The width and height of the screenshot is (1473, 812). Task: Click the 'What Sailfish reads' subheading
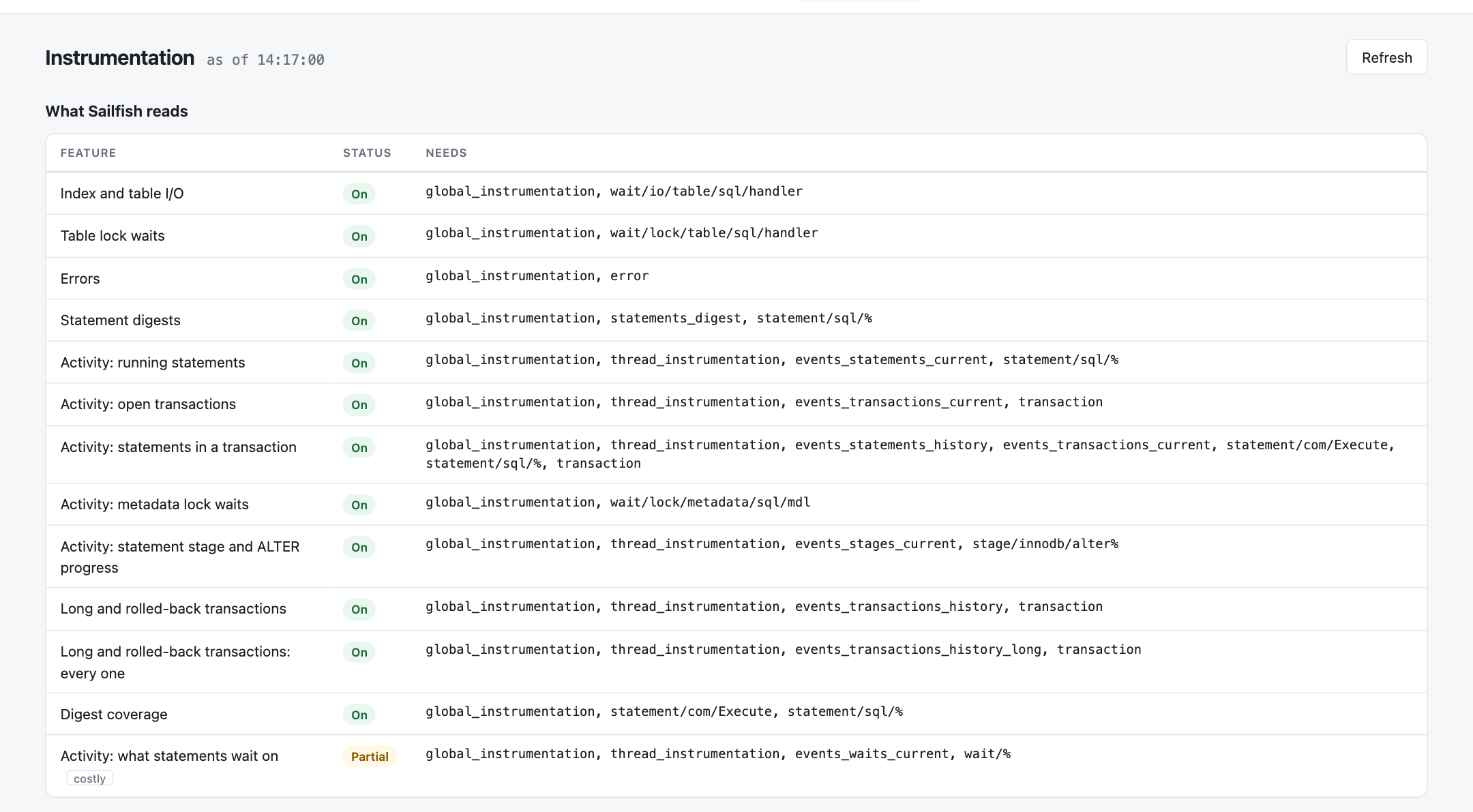117,111
